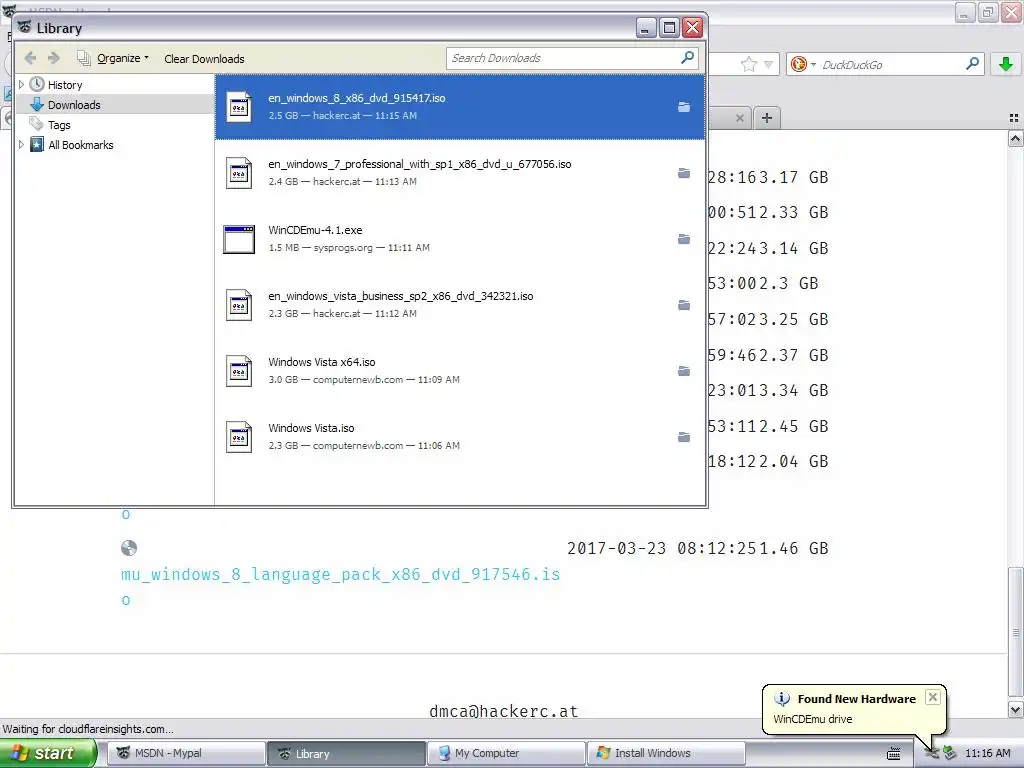Click the browser green downloads arrow
The height and width of the screenshot is (768, 1024).
point(1006,64)
